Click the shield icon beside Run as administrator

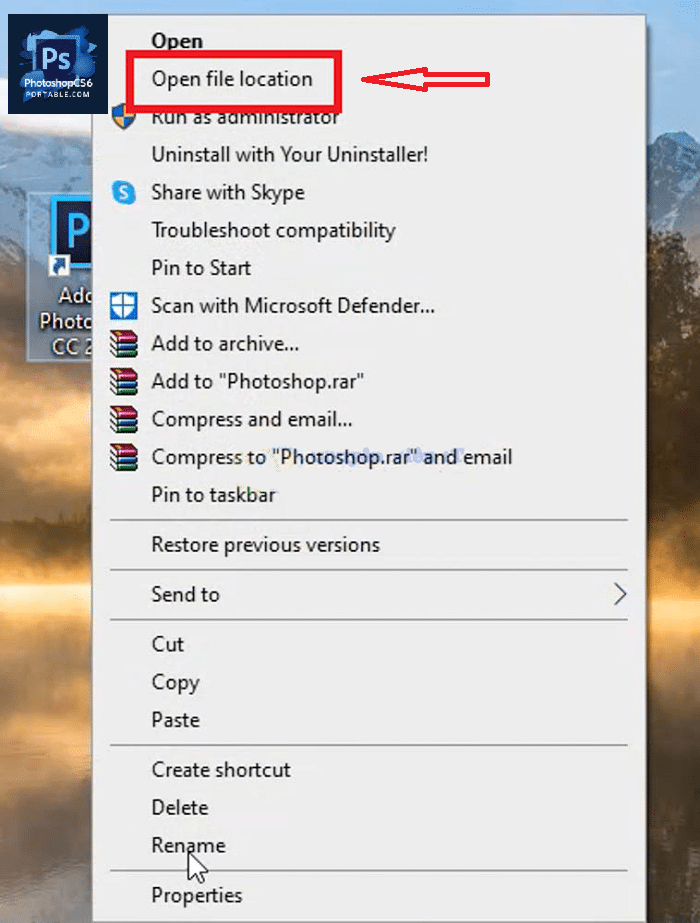coord(124,117)
